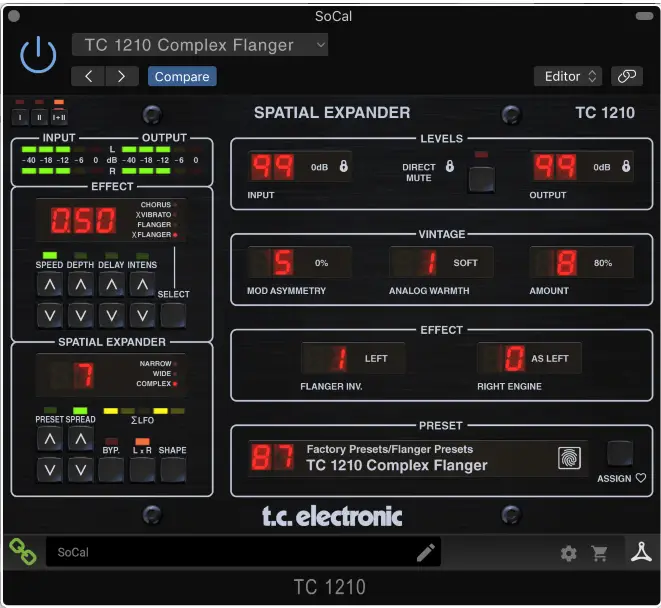
Task: Click the XFLANGER mode label
Action: click(151, 234)
